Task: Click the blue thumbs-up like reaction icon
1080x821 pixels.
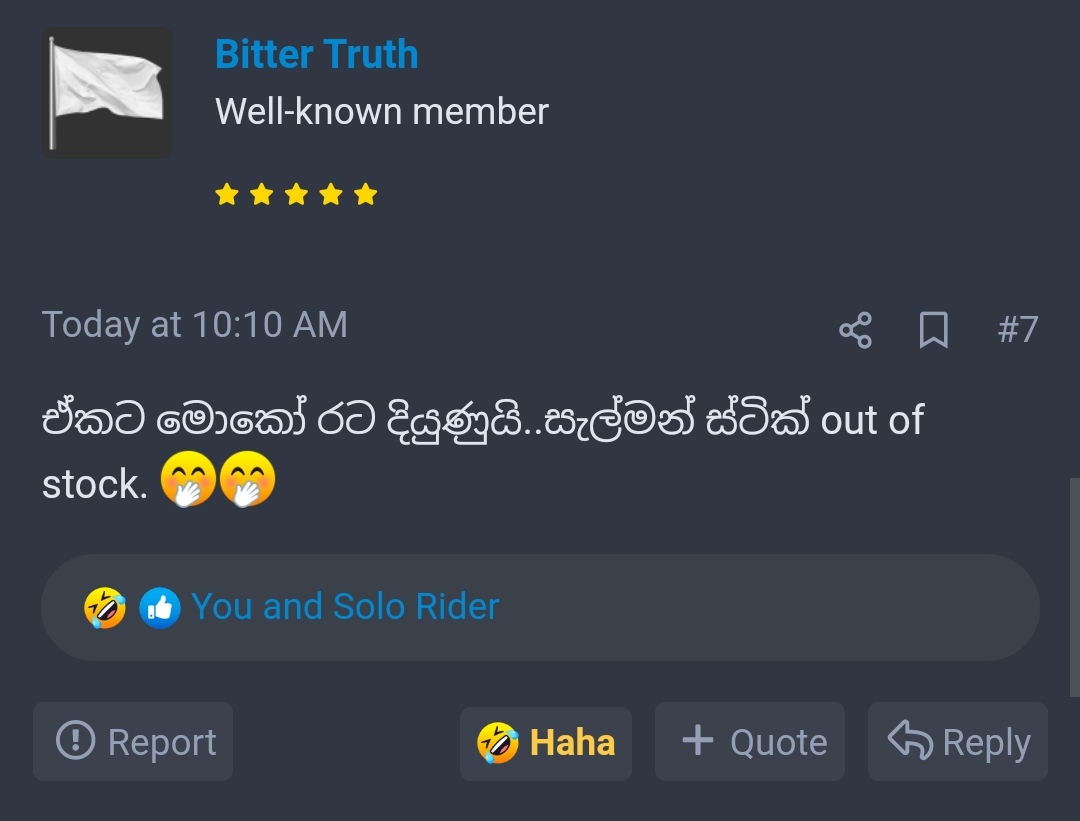Action: [160, 607]
